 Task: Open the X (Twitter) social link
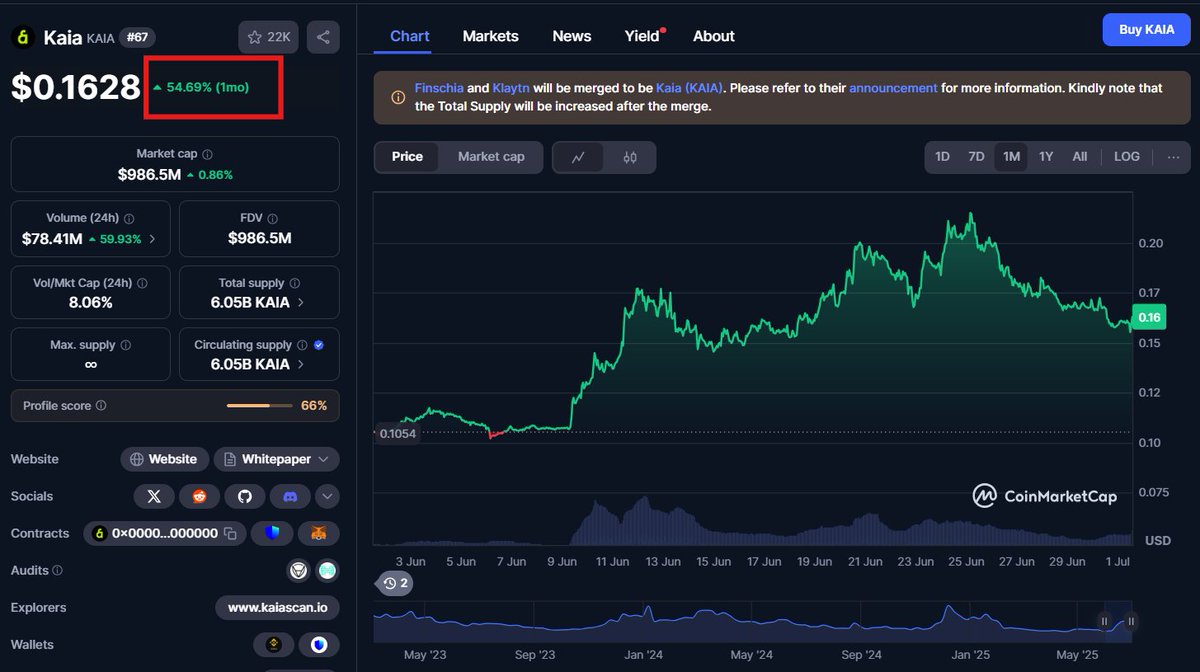coord(154,496)
